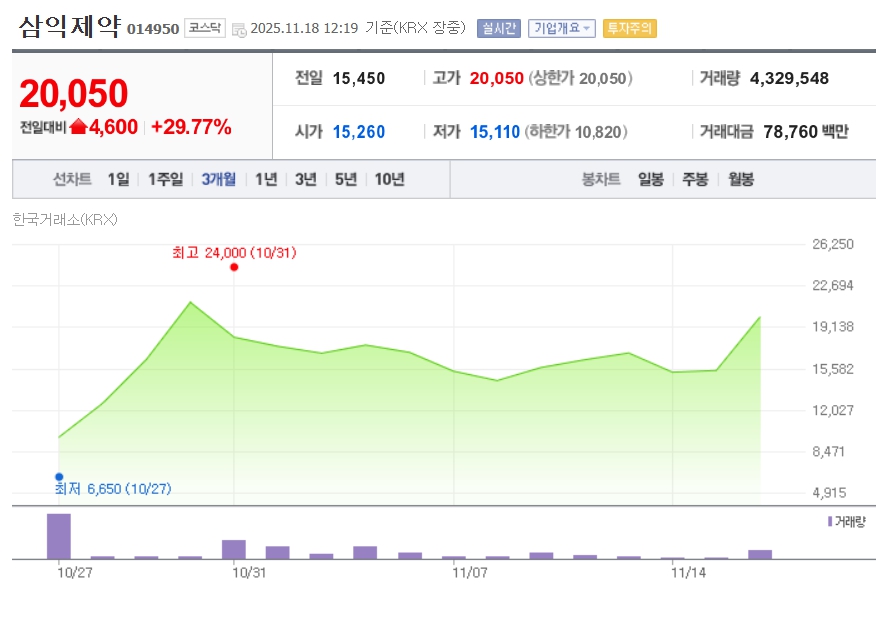Image resolution: width=876 pixels, height=639 pixels.
Task: Open the 일봉 daily candle chart
Action: (650, 179)
